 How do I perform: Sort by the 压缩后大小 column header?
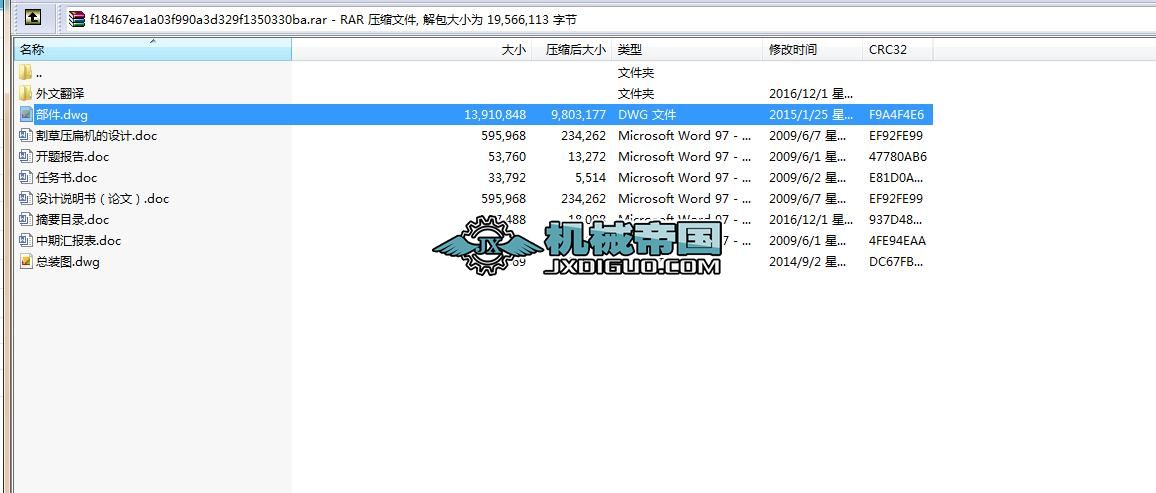[571, 49]
